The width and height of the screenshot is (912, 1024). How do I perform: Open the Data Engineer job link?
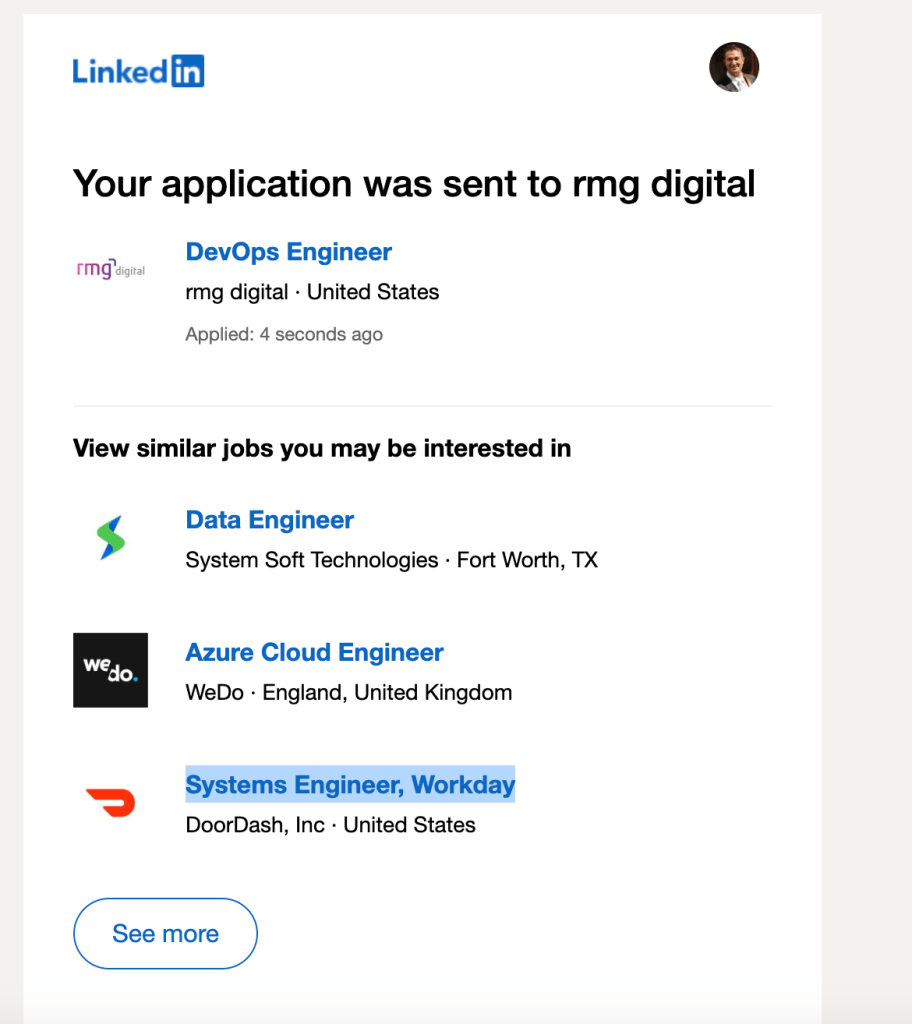269,520
